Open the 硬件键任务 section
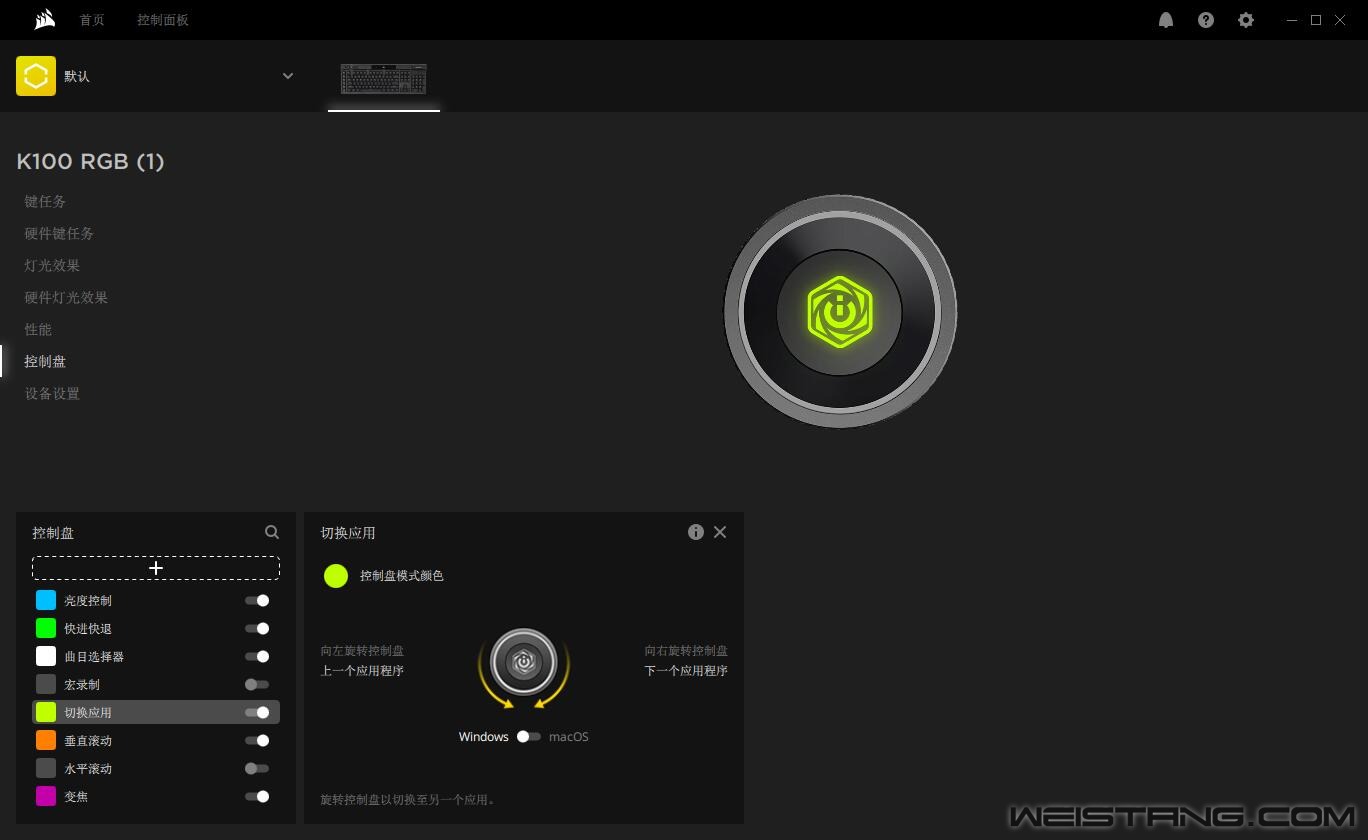 tap(59, 233)
